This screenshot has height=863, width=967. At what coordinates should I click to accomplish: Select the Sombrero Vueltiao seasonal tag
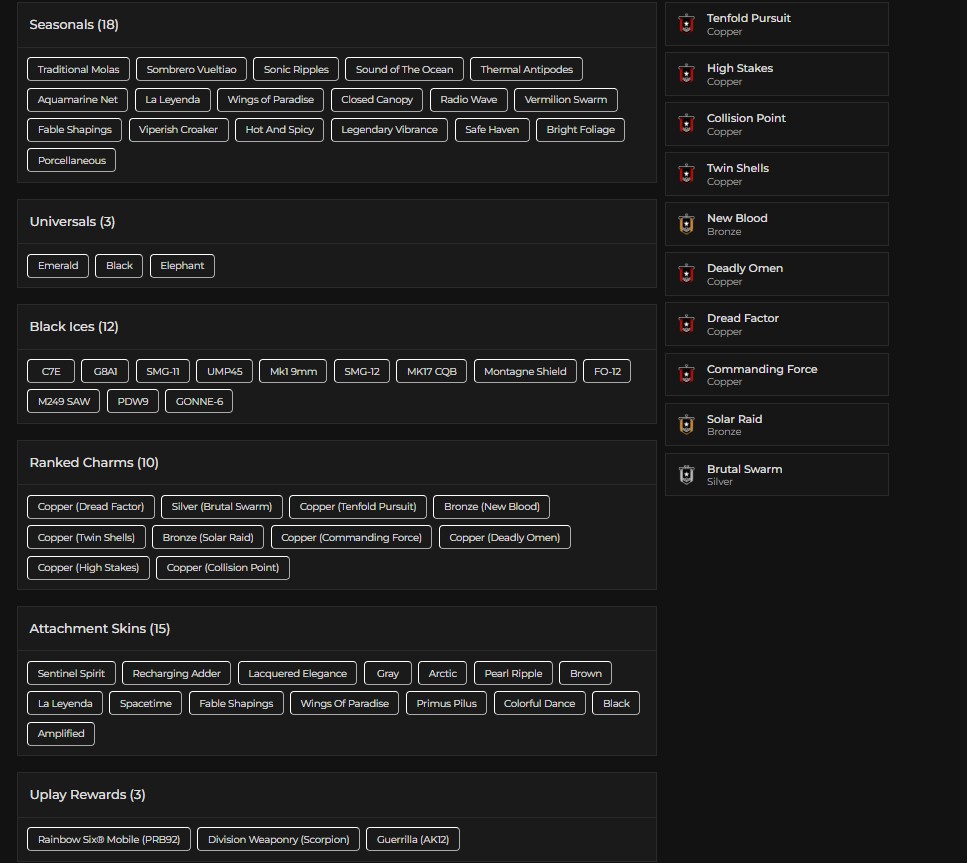coord(191,69)
